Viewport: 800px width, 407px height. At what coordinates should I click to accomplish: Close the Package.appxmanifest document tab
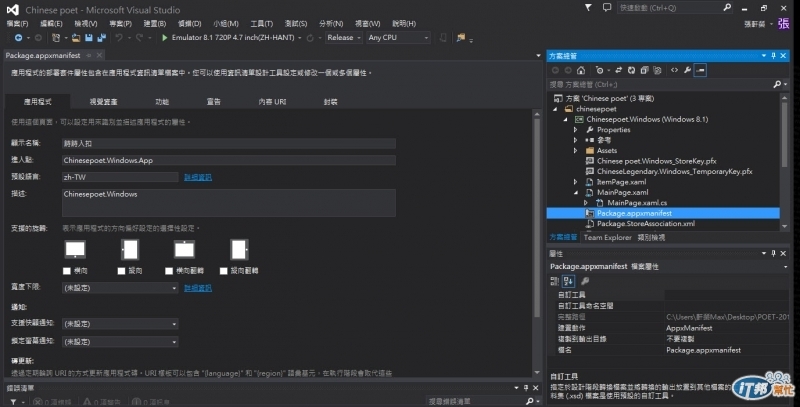pos(99,55)
